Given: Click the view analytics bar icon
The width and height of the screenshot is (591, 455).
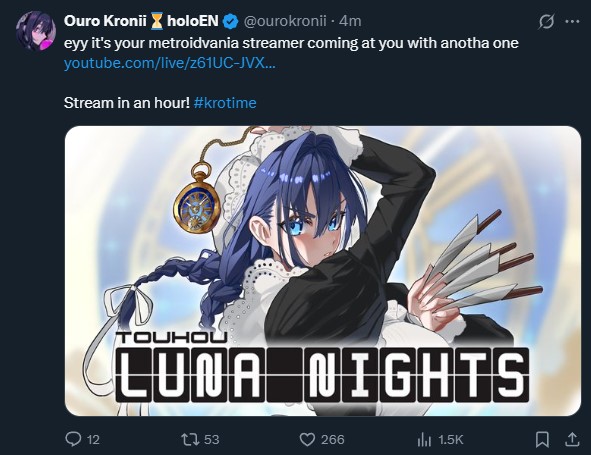Looking at the screenshot, I should 424,440.
